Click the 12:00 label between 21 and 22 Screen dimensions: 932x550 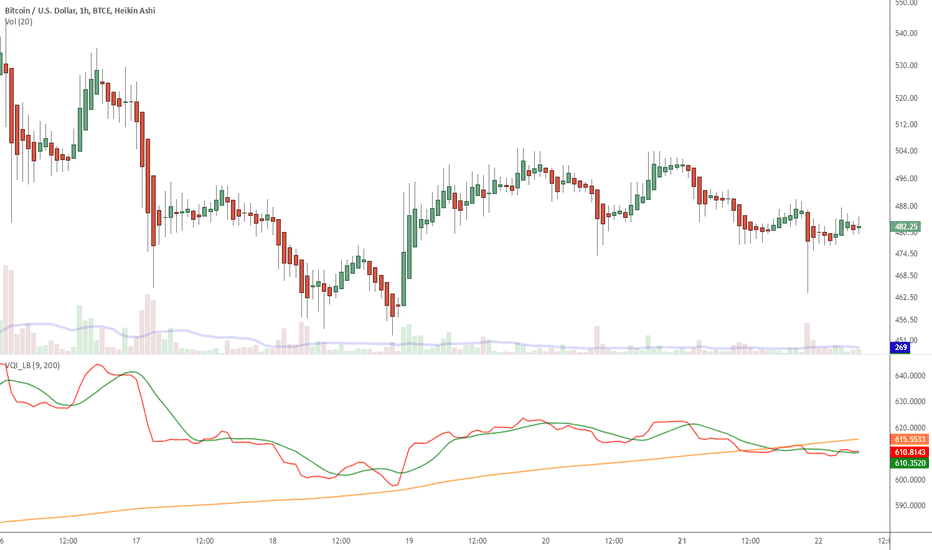(750, 541)
